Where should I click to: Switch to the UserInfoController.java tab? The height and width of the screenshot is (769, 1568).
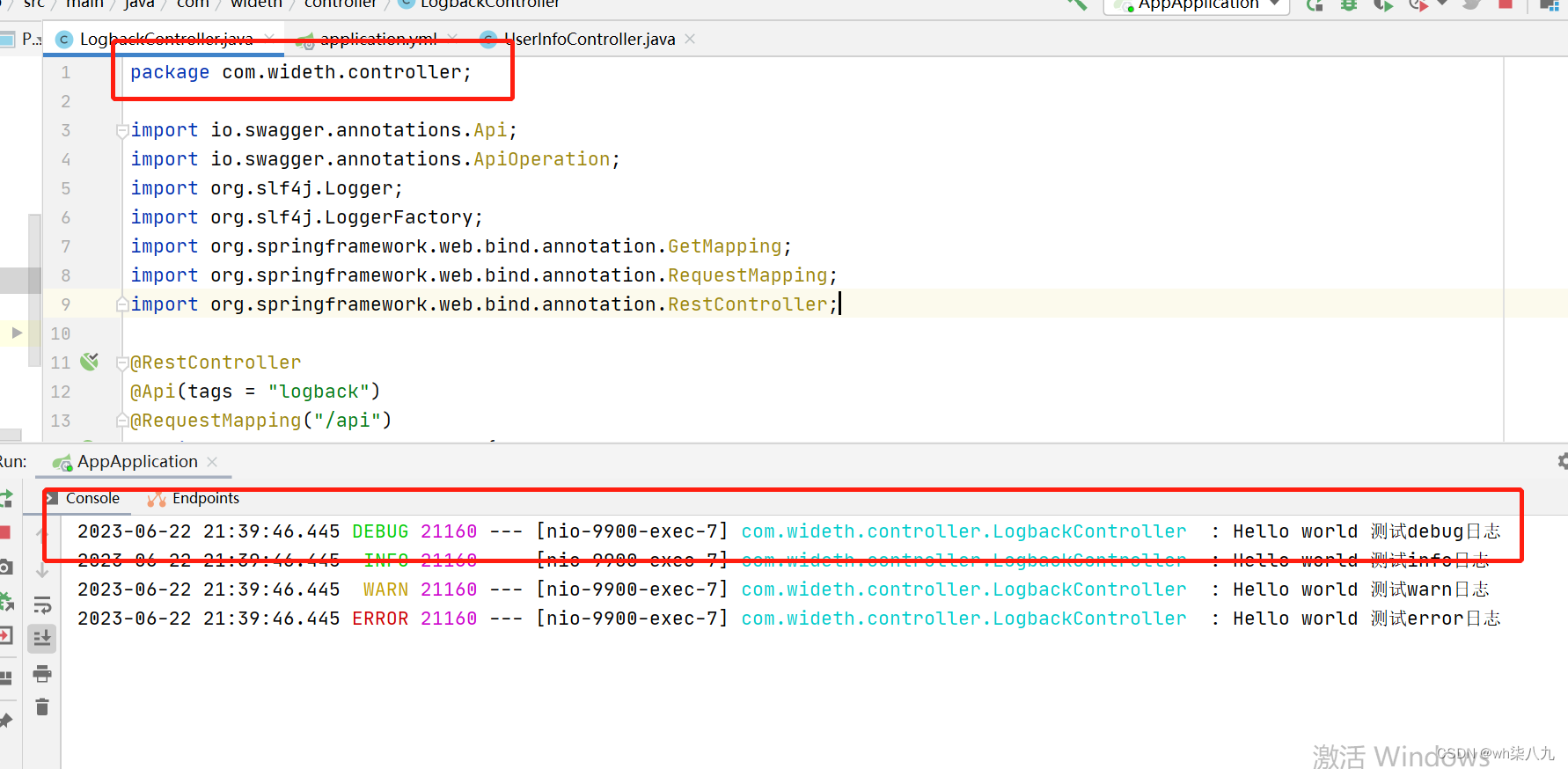click(x=589, y=39)
